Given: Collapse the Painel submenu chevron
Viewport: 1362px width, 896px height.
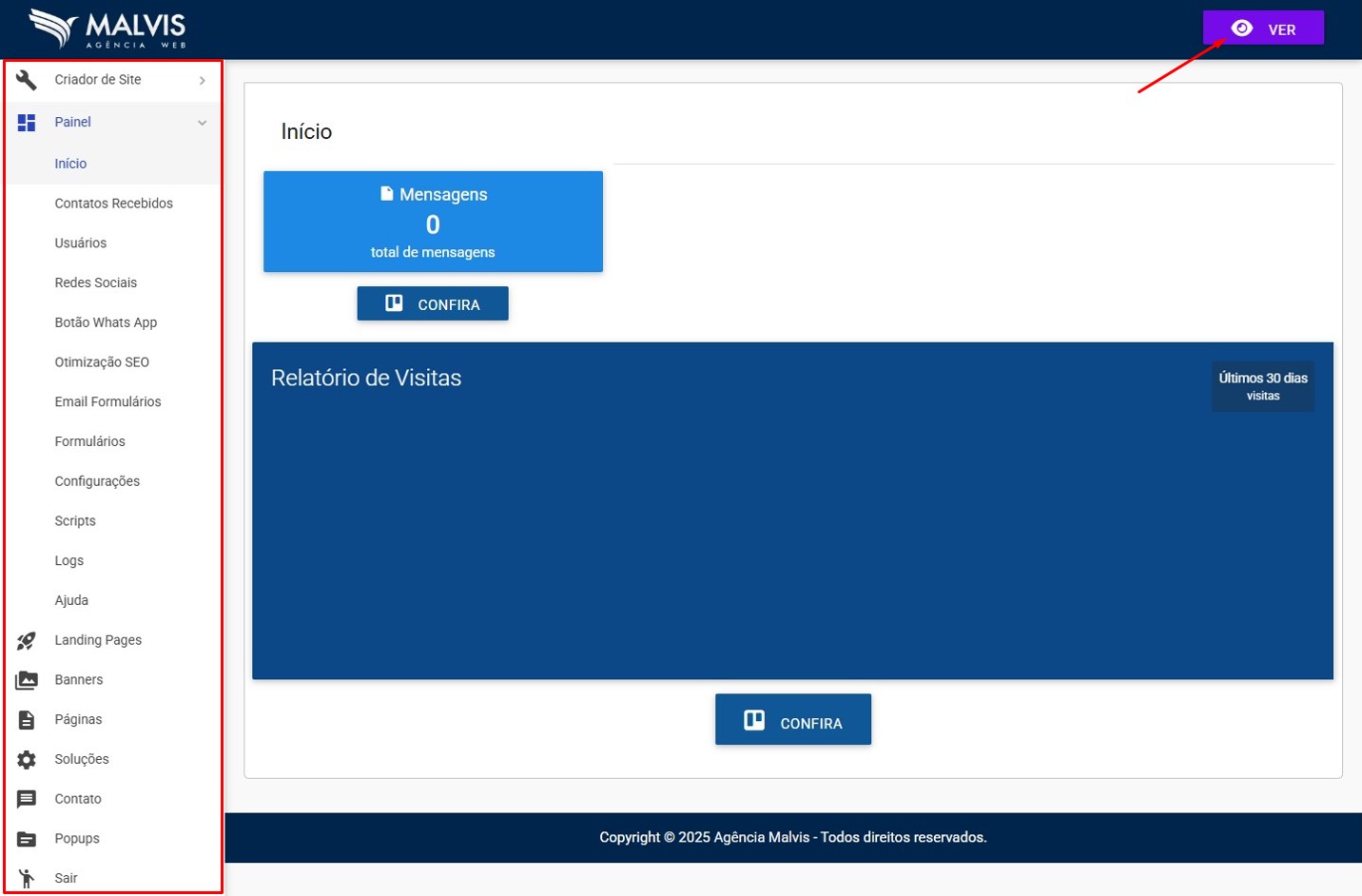Looking at the screenshot, I should 202,123.
